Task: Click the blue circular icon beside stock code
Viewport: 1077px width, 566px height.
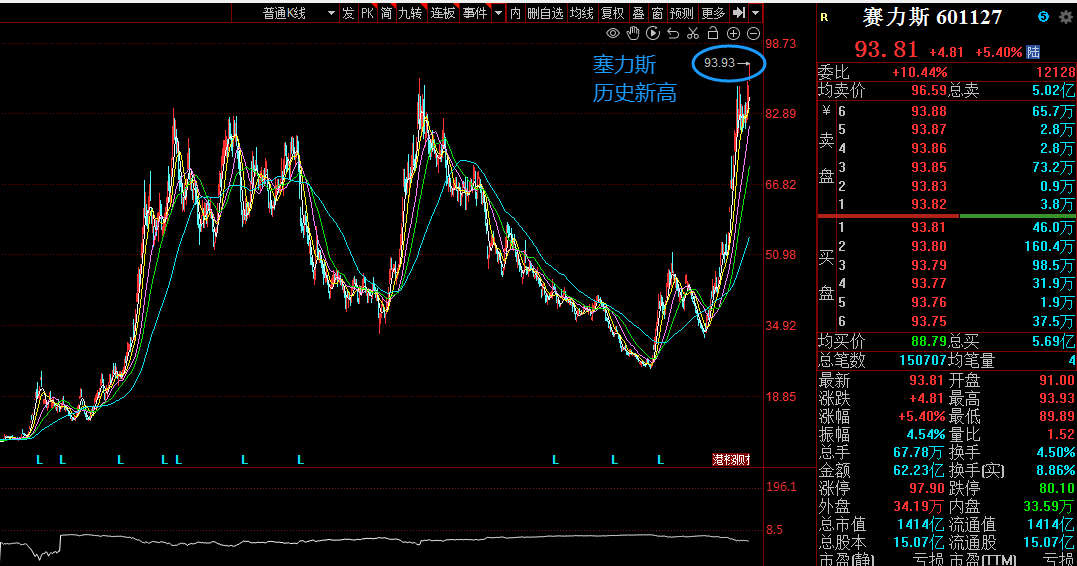Action: click(x=1043, y=16)
